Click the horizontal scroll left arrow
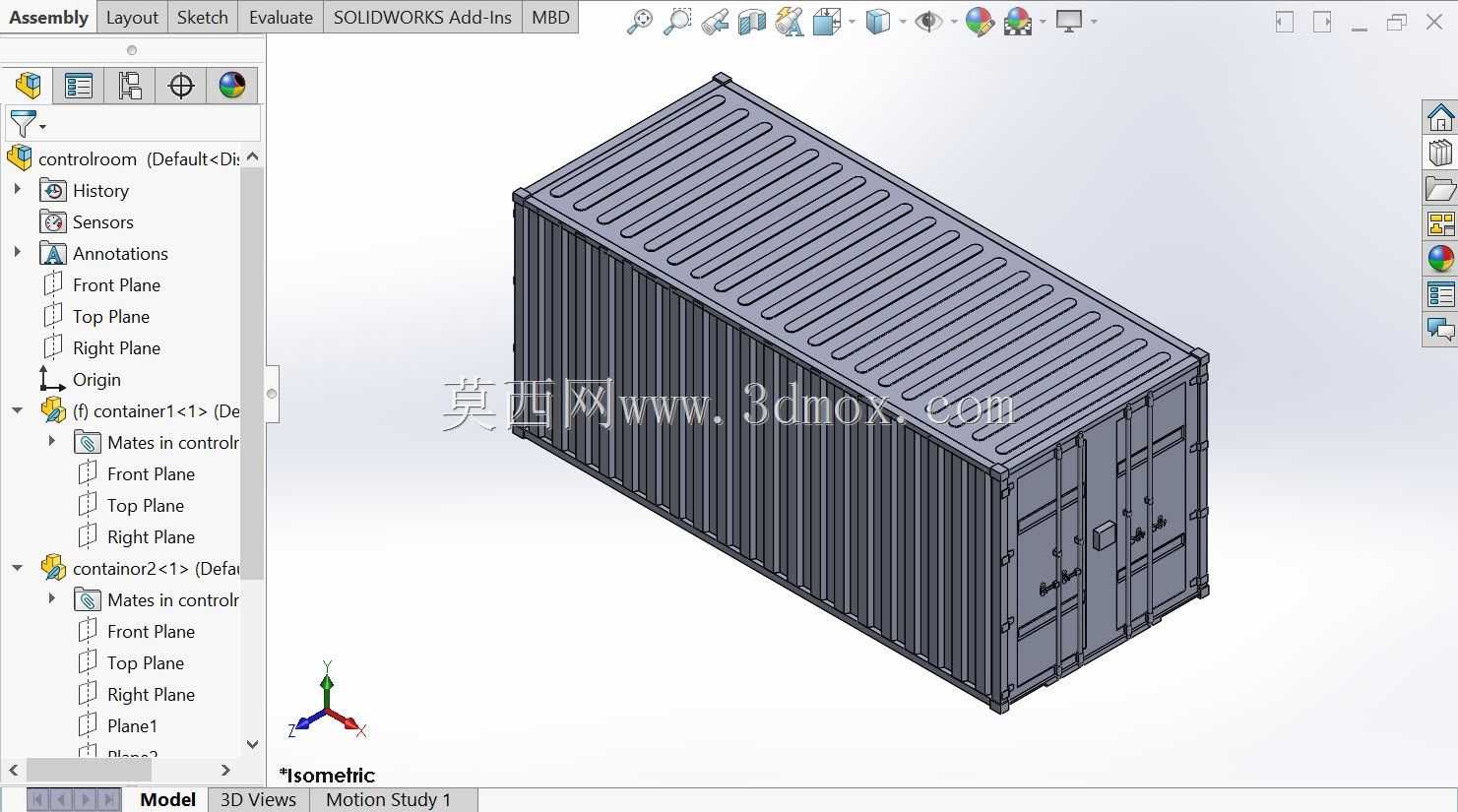Image resolution: width=1458 pixels, height=812 pixels. point(14,770)
